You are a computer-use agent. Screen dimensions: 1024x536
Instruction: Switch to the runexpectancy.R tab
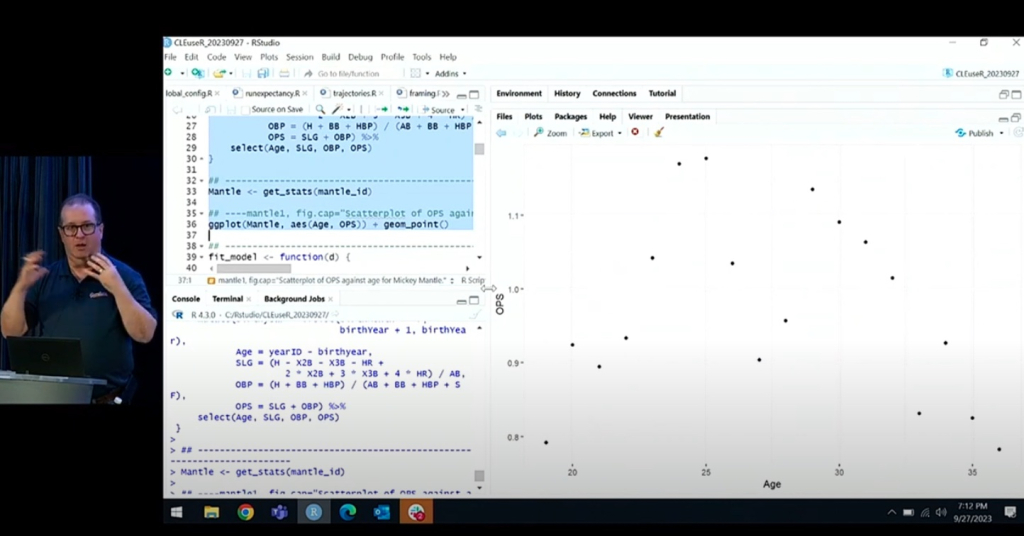point(272,93)
